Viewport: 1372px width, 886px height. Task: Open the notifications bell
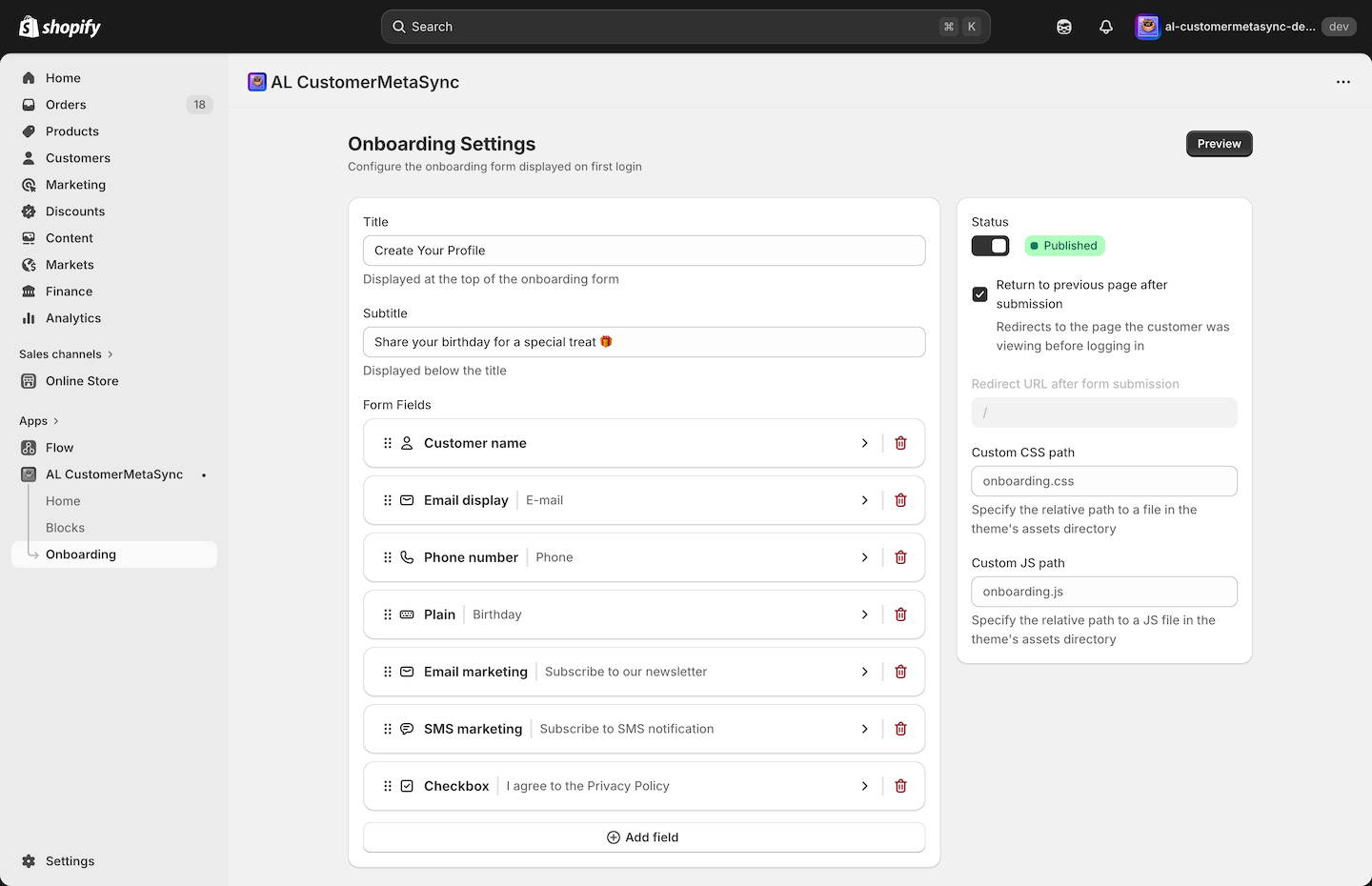pyautogui.click(x=1106, y=27)
